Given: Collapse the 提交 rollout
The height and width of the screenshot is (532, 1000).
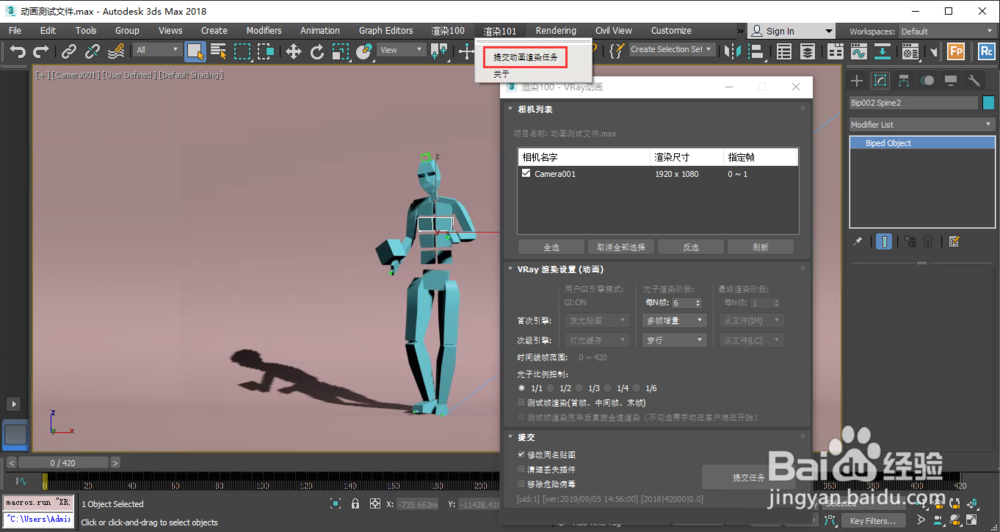Looking at the screenshot, I should [x=511, y=437].
